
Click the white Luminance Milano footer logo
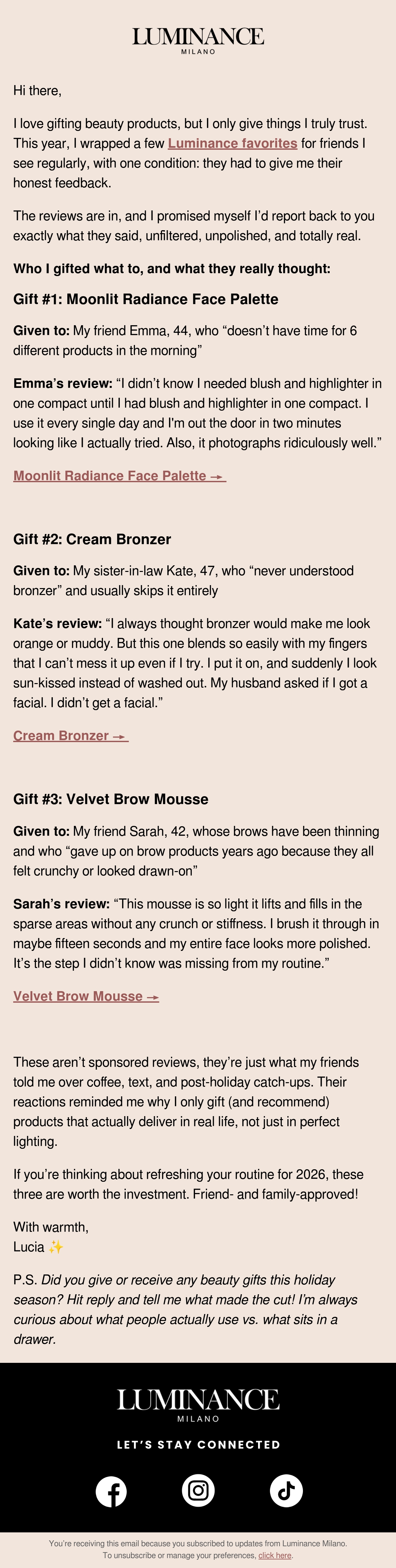point(198,1405)
